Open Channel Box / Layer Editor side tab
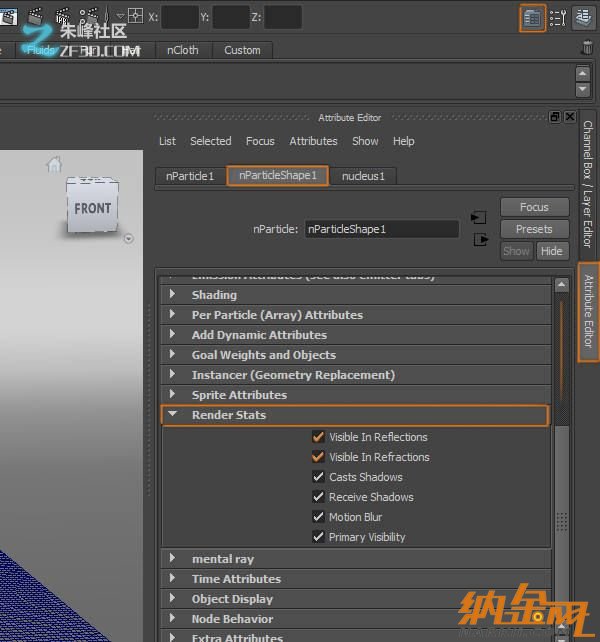 589,183
